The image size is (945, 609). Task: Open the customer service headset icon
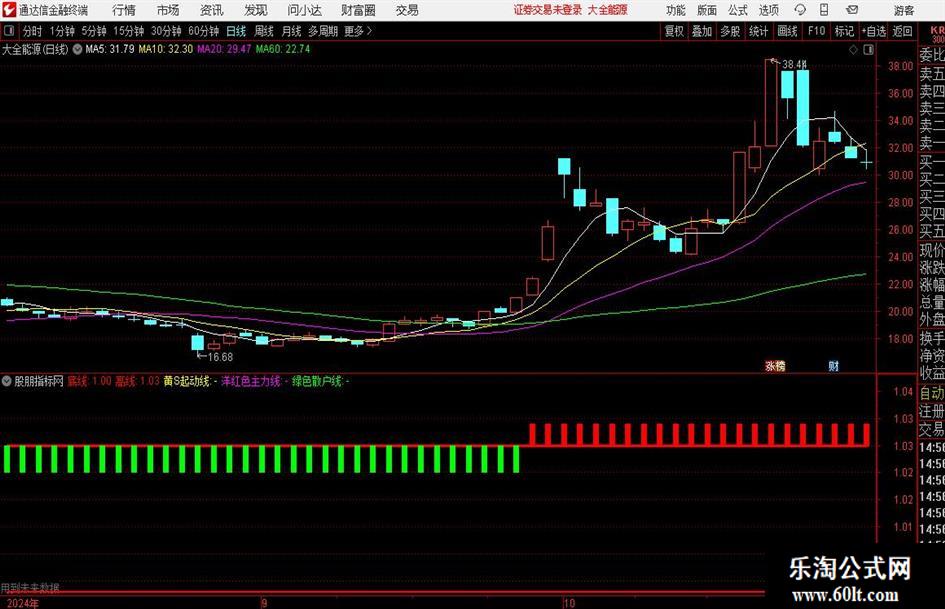click(800, 10)
